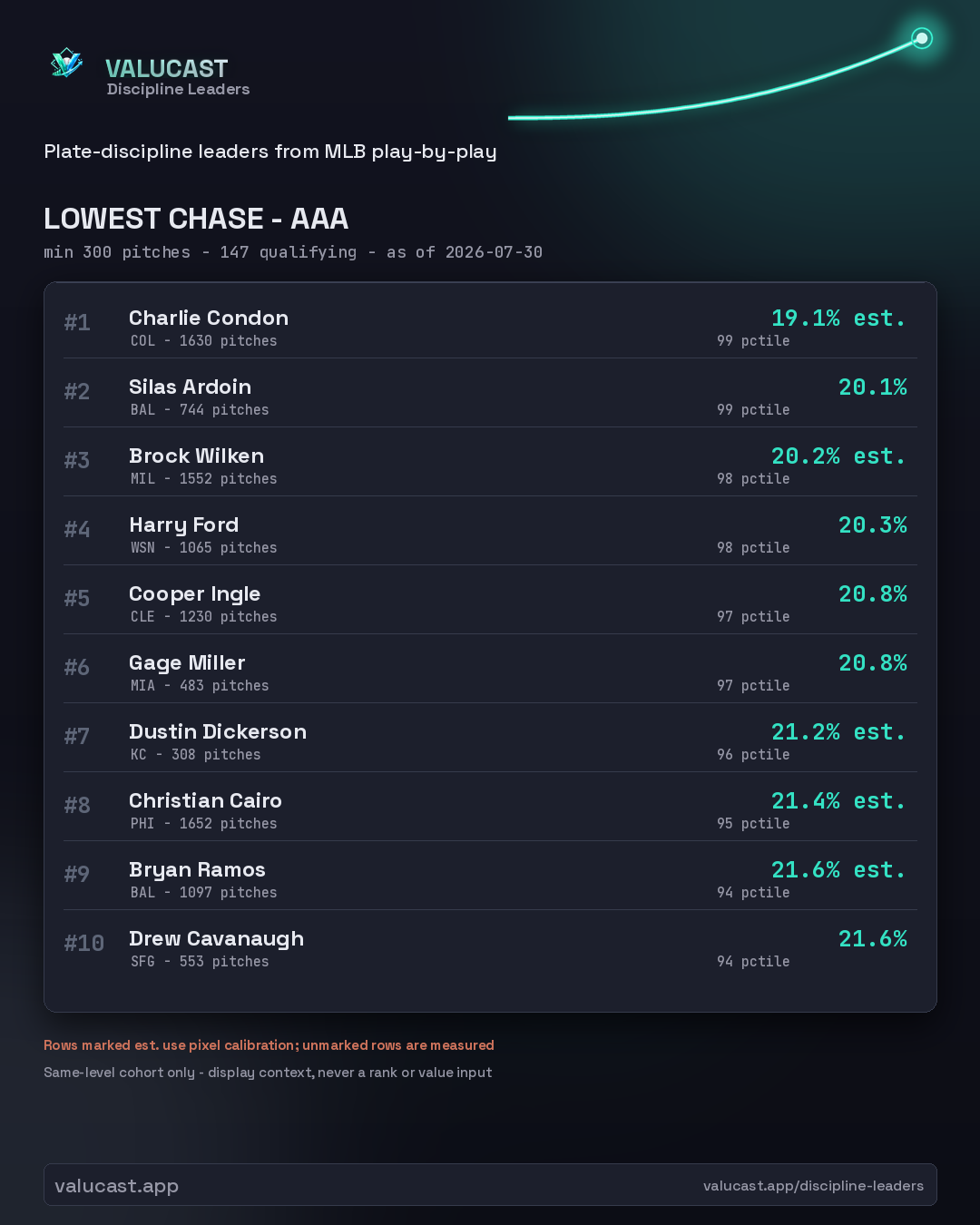Viewport: 980px width, 1225px height.
Task: Open the valucast.app/discipline-leaders link
Action: pos(813,1185)
